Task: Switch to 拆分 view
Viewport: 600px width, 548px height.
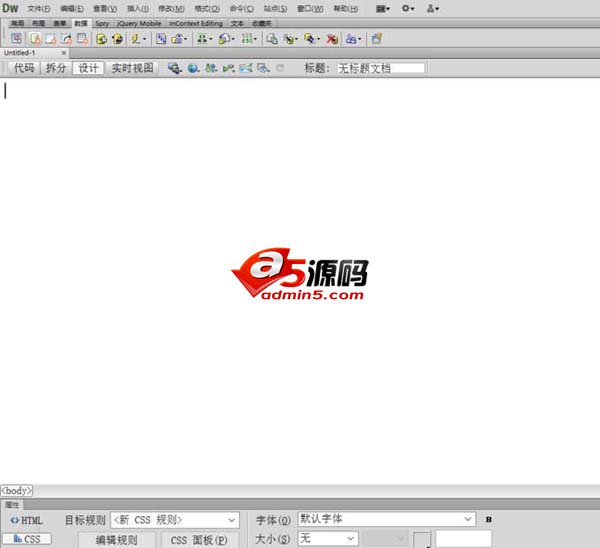Action: pyautogui.click(x=56, y=68)
